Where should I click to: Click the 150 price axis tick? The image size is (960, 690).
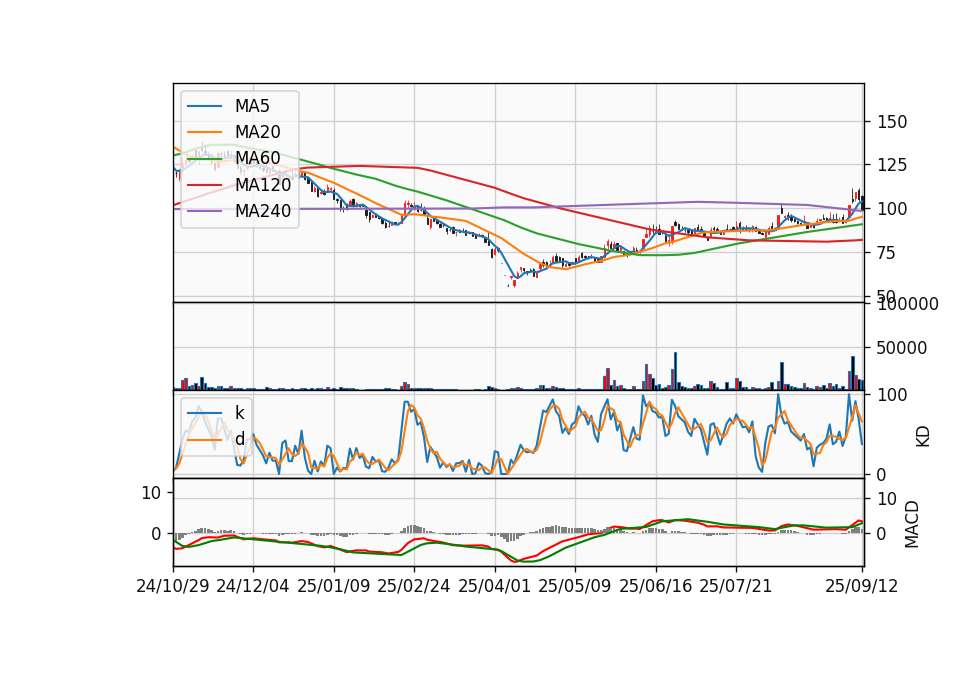(x=892, y=122)
